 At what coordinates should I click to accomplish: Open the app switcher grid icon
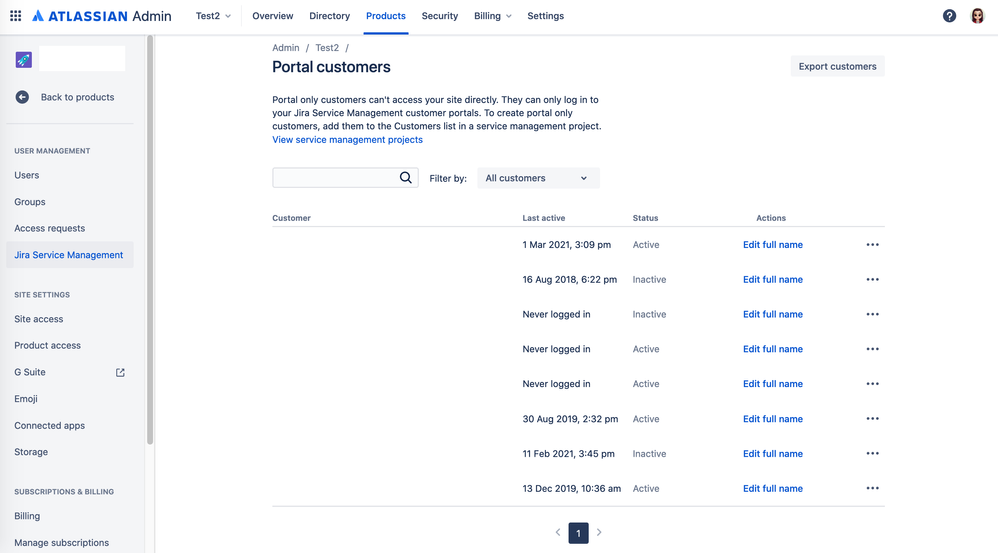(x=16, y=16)
